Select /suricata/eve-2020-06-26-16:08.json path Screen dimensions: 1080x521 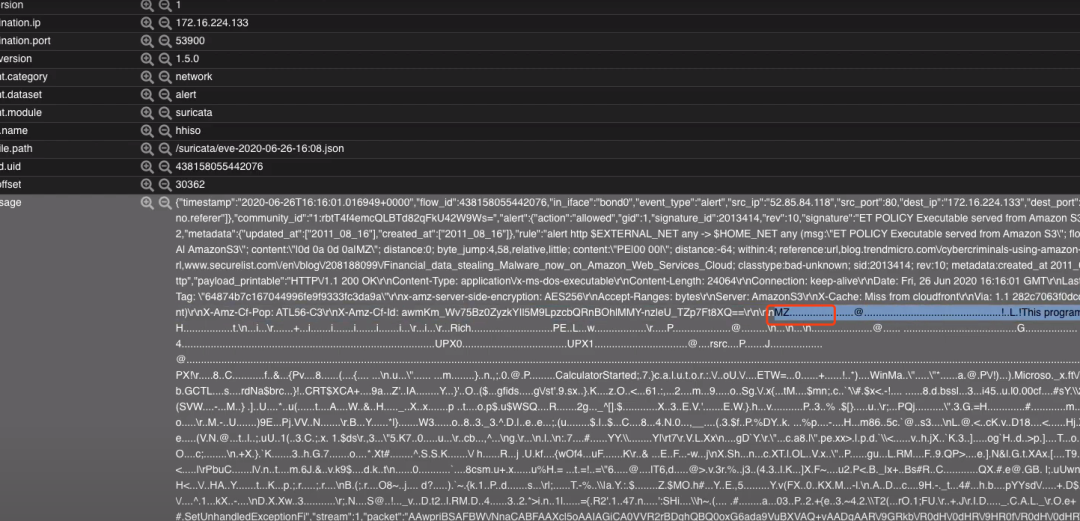(260, 148)
